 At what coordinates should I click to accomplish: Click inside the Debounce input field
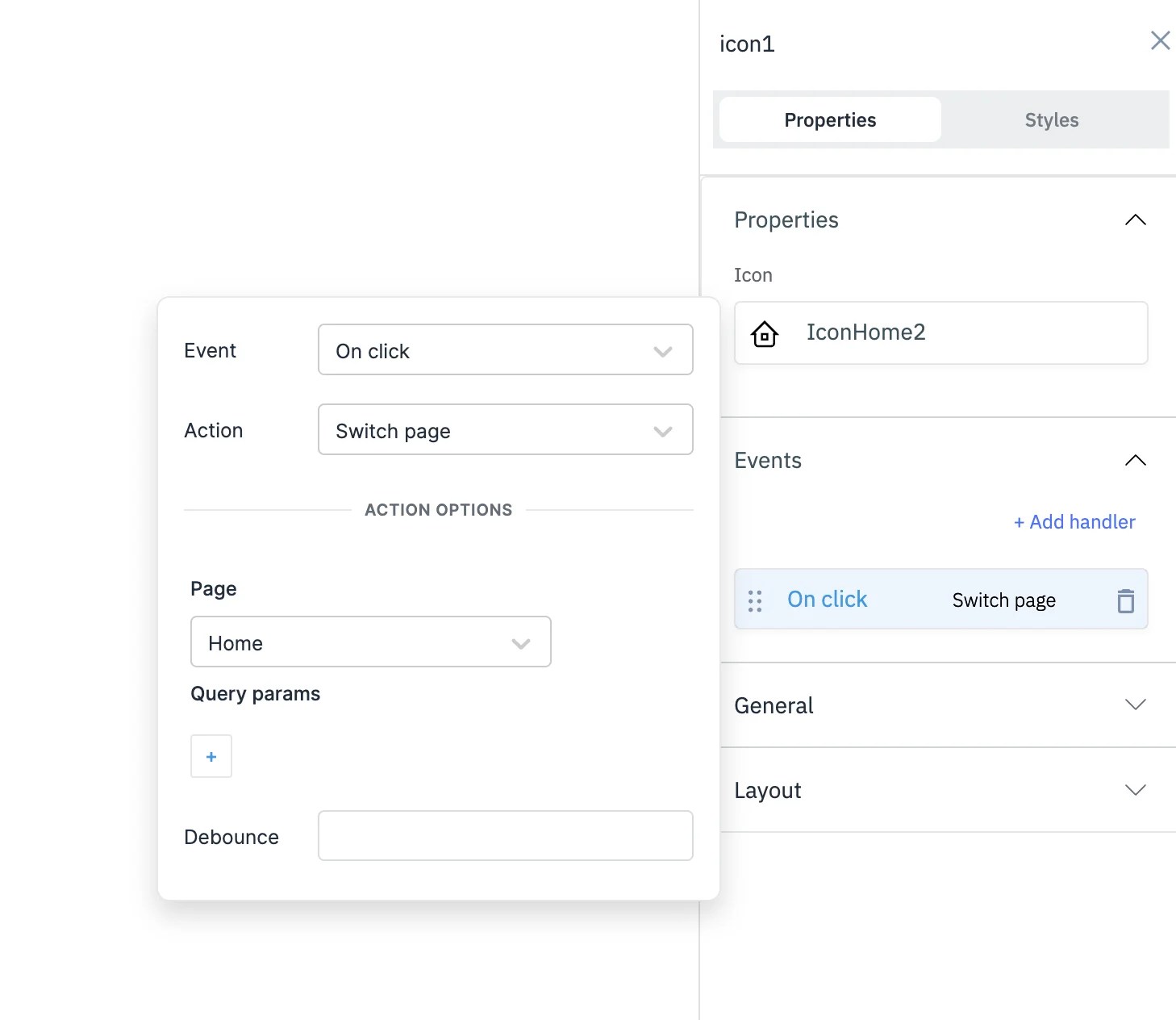click(505, 836)
